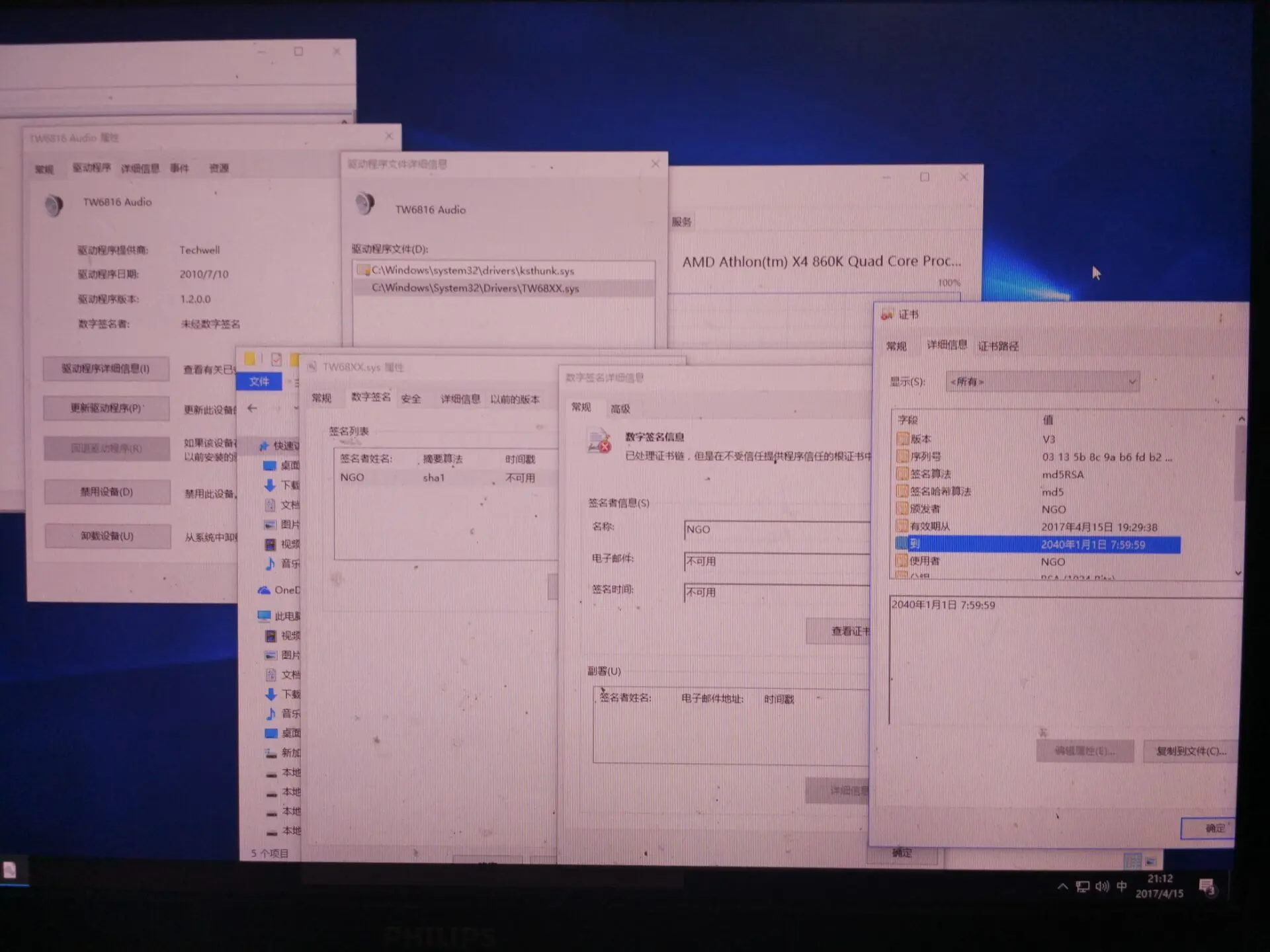Click the volume speaker icon in system tray
The width and height of the screenshot is (1270, 952).
[1102, 887]
